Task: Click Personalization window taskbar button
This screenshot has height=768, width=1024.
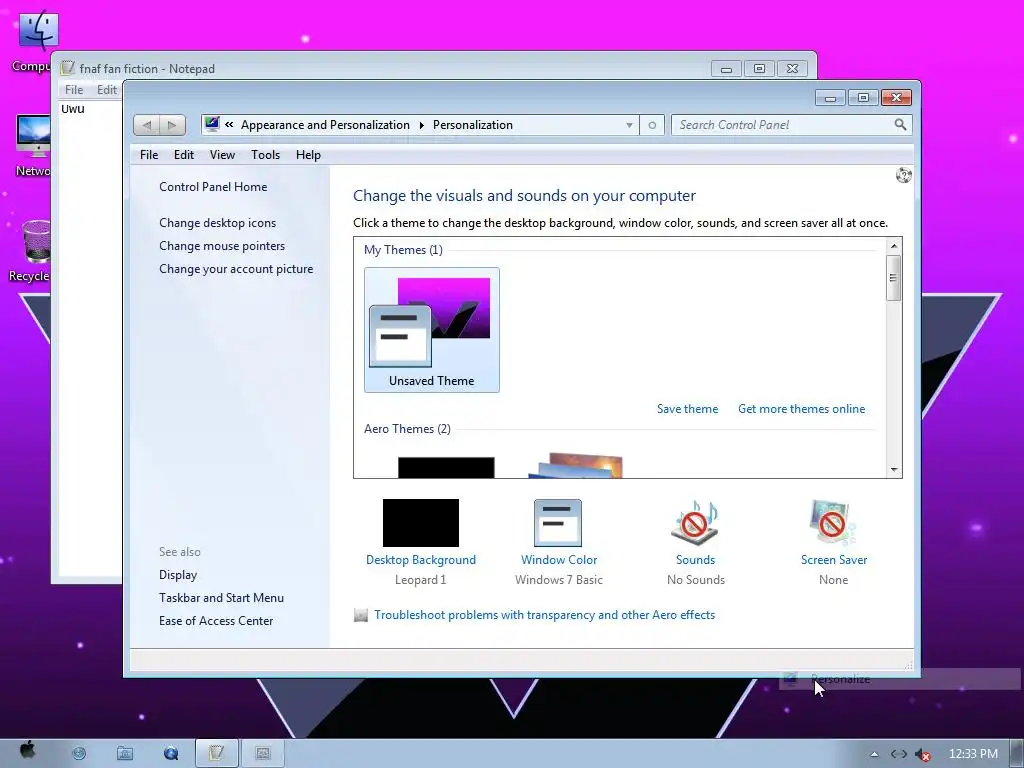Action: (263, 754)
